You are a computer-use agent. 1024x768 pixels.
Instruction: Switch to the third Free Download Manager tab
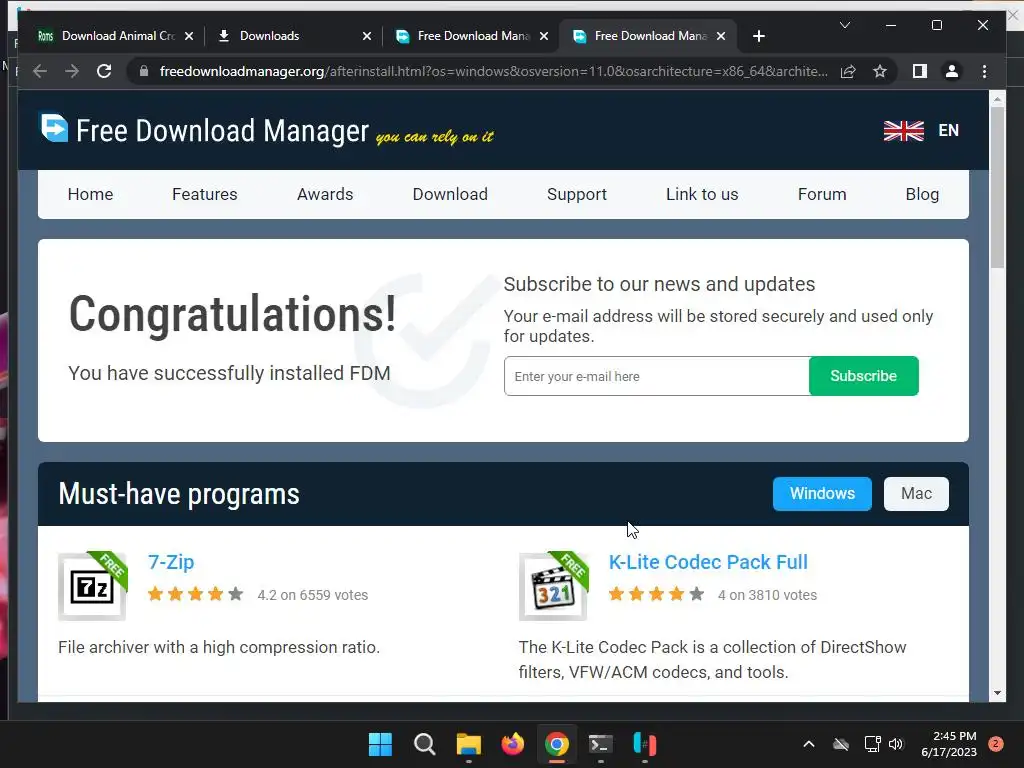tap(473, 36)
